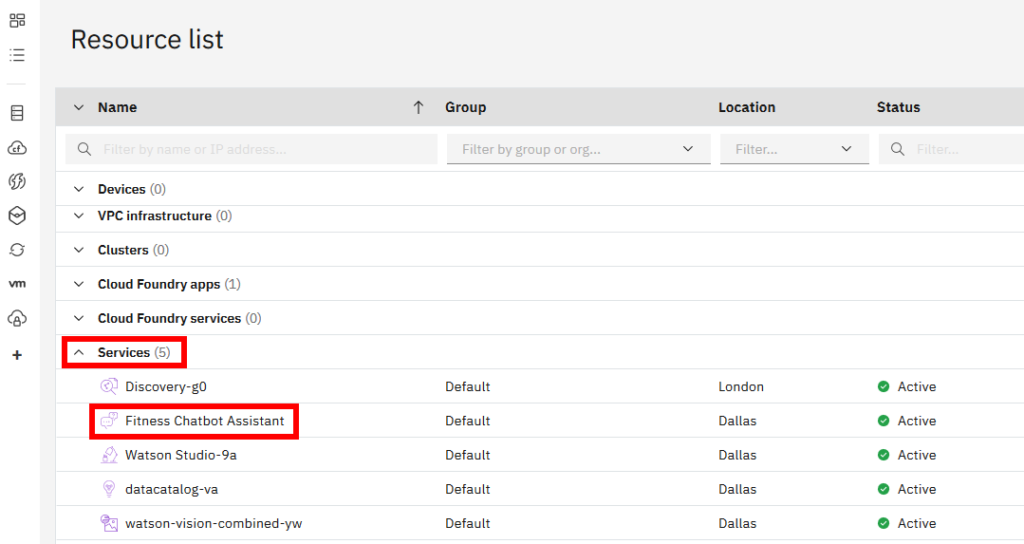
Task: Click Default group of datacatalog-va
Action: [468, 489]
